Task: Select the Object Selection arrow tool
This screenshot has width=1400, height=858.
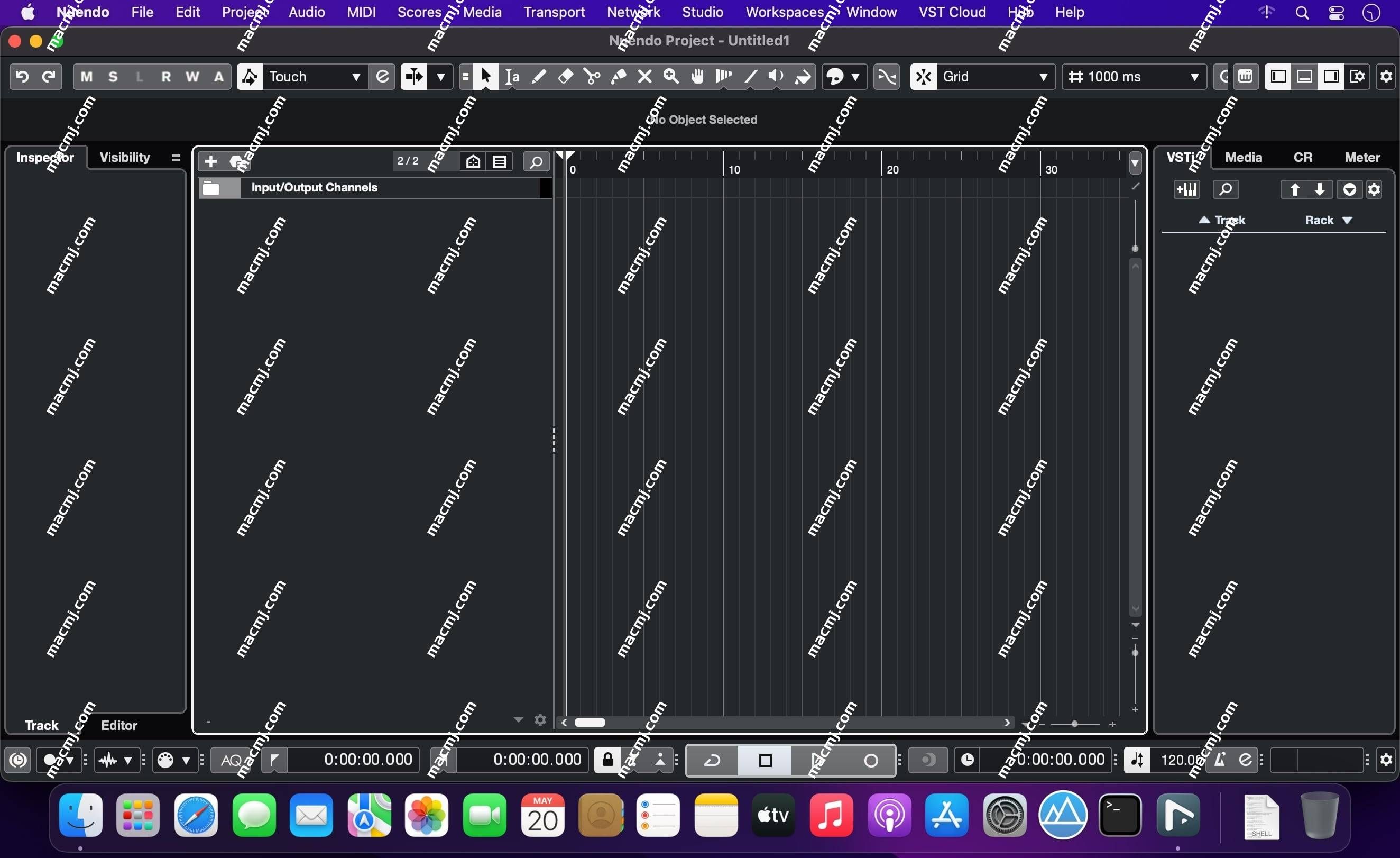Action: point(486,76)
